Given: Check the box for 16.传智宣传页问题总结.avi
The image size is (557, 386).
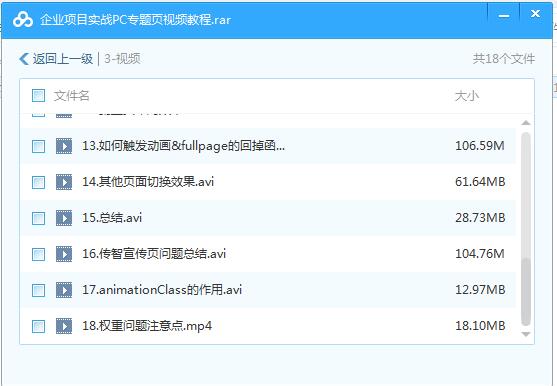Looking at the screenshot, I should (38, 254).
